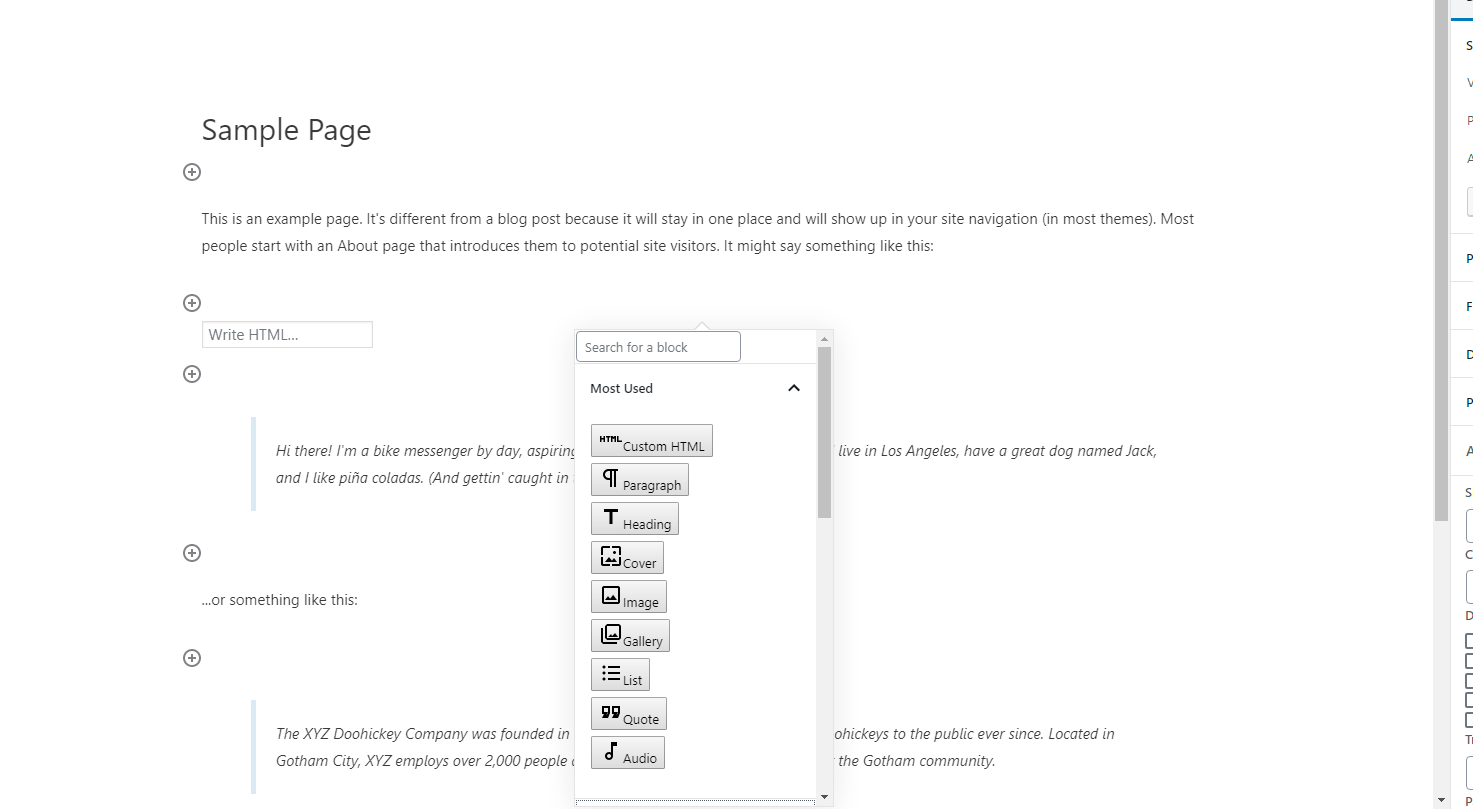This screenshot has height=809, width=1473.
Task: Add an Image block
Action: pyautogui.click(x=628, y=596)
